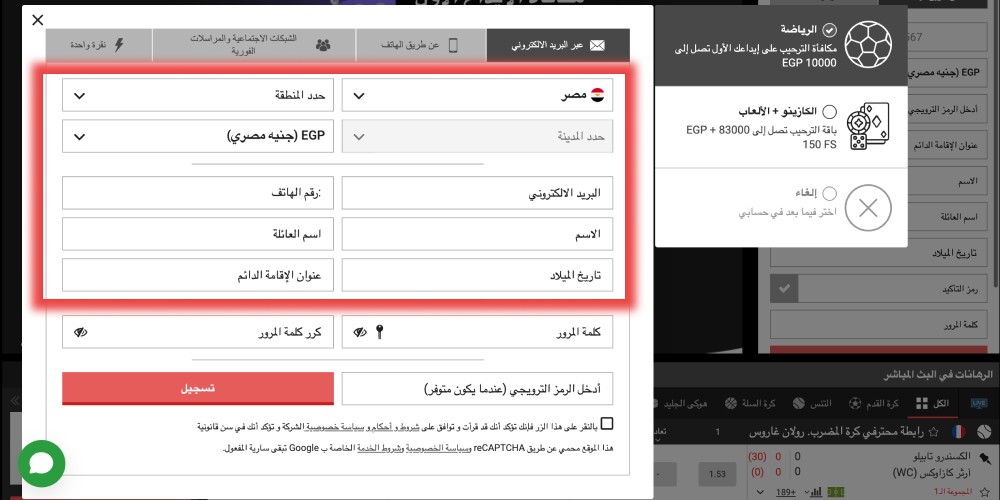Image resolution: width=1000 pixels, height=500 pixels.
Task: Click the رقم الهاتف phone number field
Action: click(198, 193)
